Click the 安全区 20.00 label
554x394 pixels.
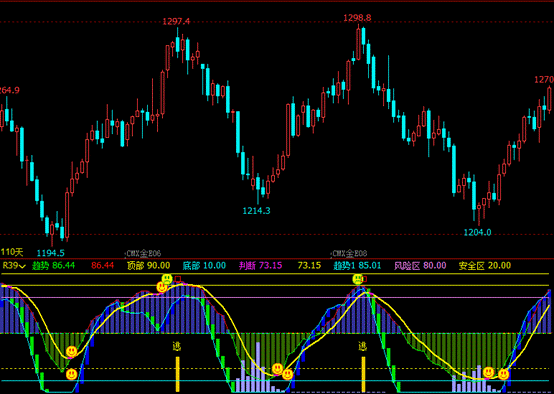click(x=485, y=265)
